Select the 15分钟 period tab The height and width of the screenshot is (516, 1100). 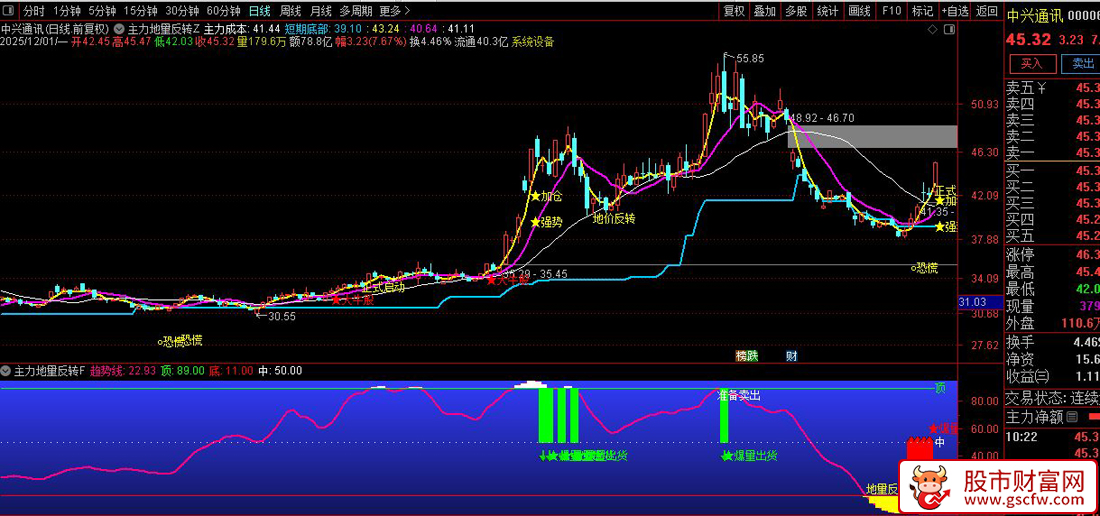click(140, 11)
